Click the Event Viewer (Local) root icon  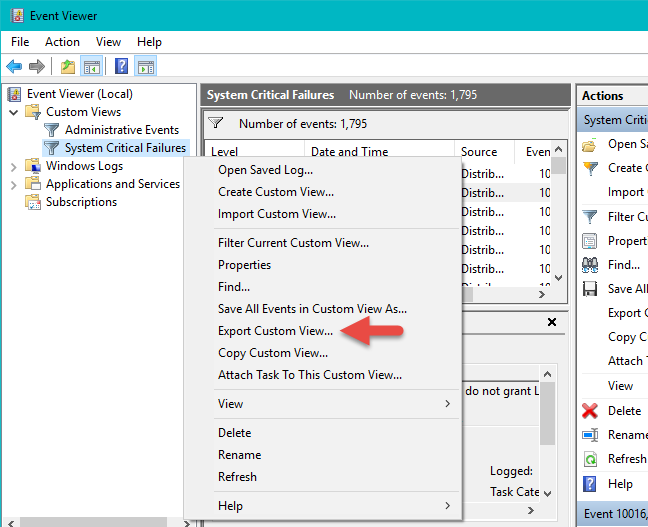coord(14,94)
